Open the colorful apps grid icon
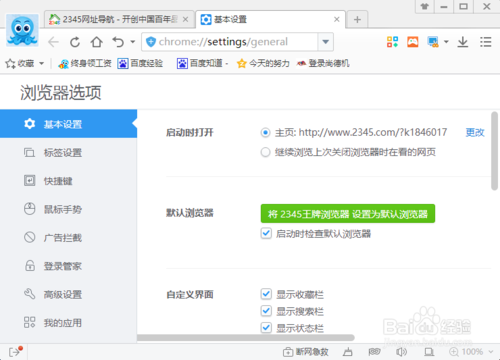The image size is (500, 360). pyautogui.click(x=392, y=42)
